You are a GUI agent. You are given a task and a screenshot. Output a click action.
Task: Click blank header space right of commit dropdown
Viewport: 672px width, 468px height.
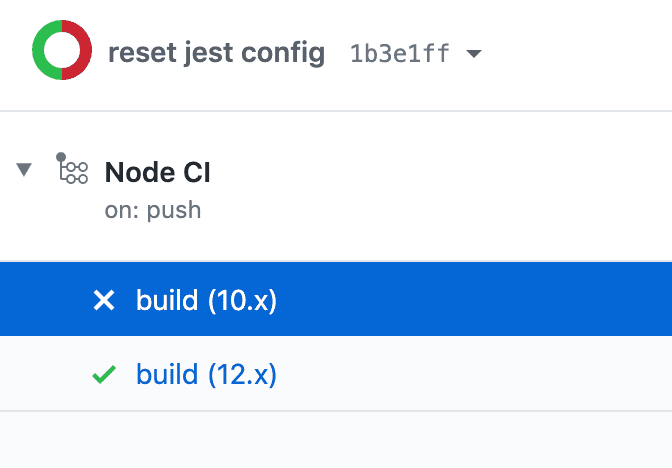(x=580, y=53)
